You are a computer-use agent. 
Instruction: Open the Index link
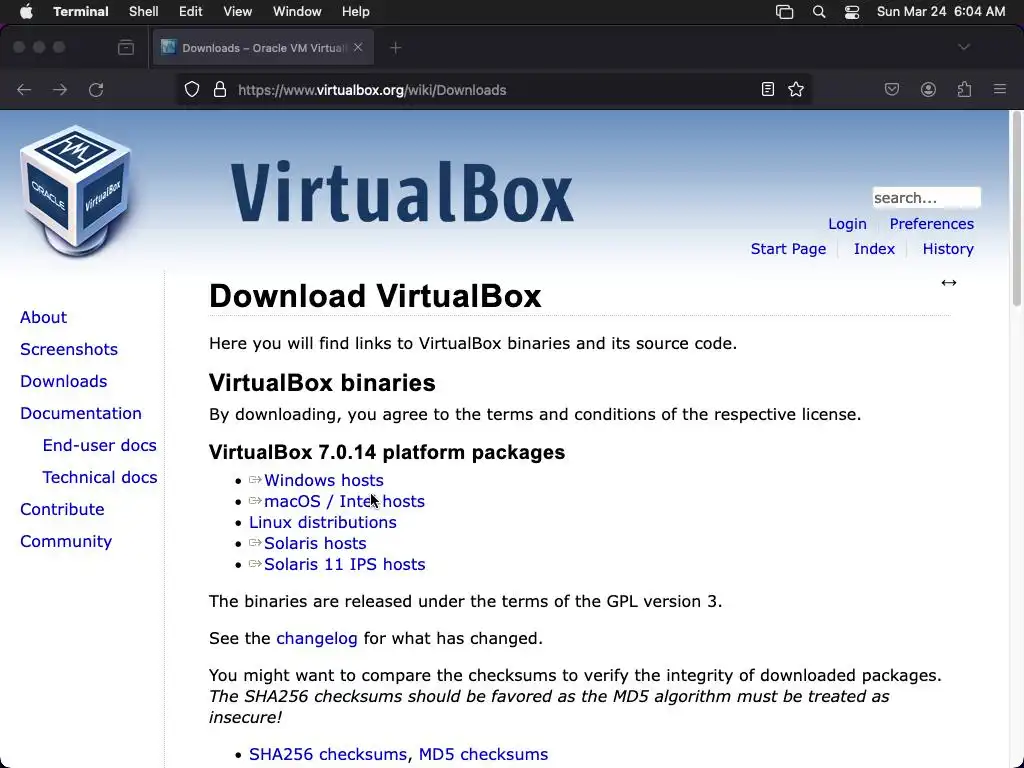click(874, 249)
